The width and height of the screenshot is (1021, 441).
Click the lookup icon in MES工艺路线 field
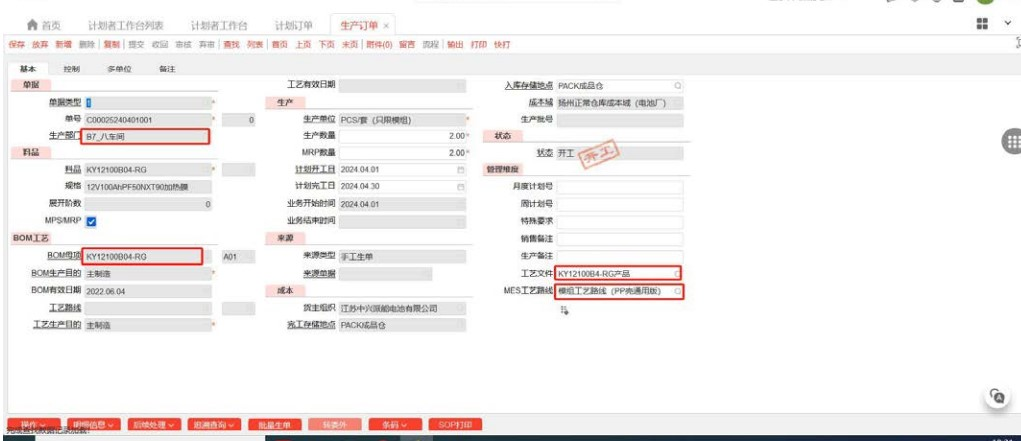tap(677, 291)
